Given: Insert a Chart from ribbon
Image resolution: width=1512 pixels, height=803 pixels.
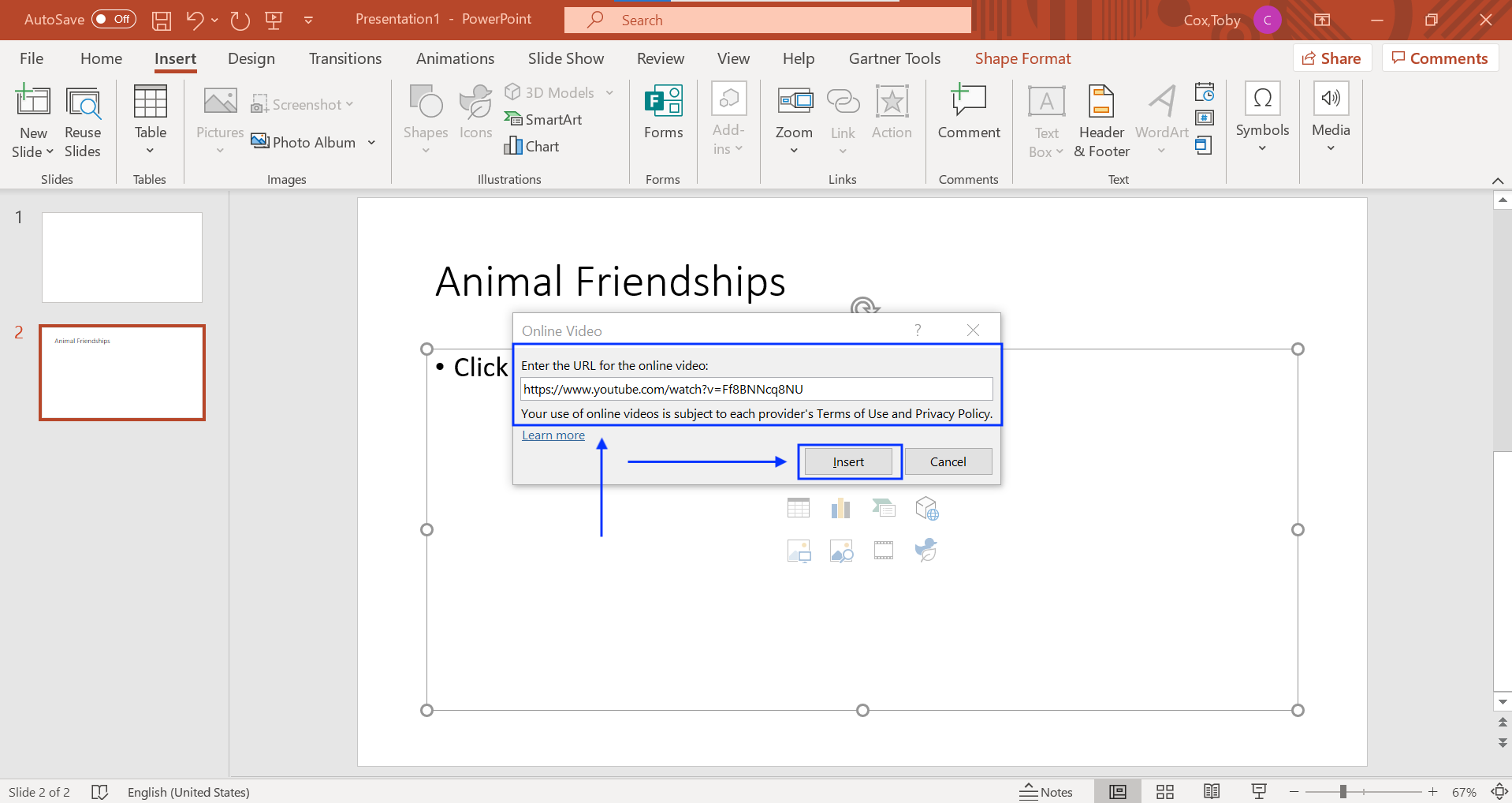Looking at the screenshot, I should pos(531,146).
